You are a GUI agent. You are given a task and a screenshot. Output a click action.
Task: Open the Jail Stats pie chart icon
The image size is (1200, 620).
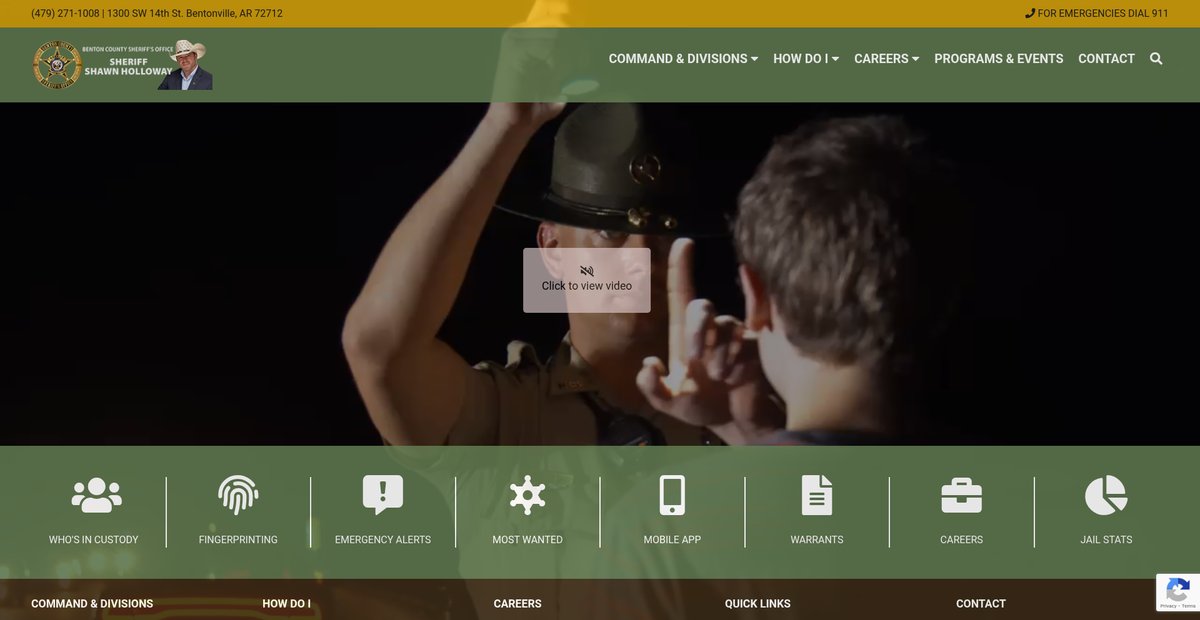(x=1106, y=495)
